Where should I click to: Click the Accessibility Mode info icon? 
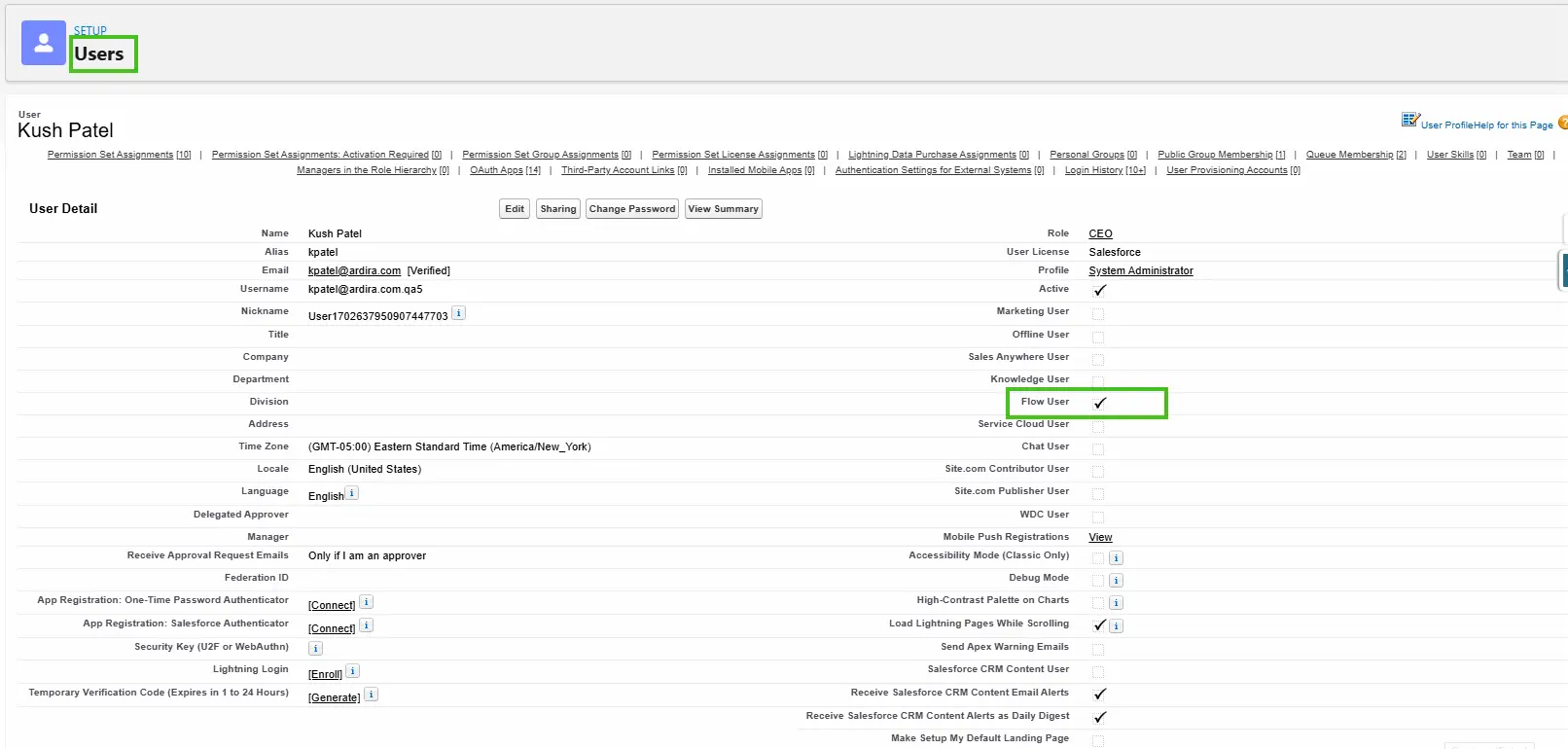click(1117, 558)
